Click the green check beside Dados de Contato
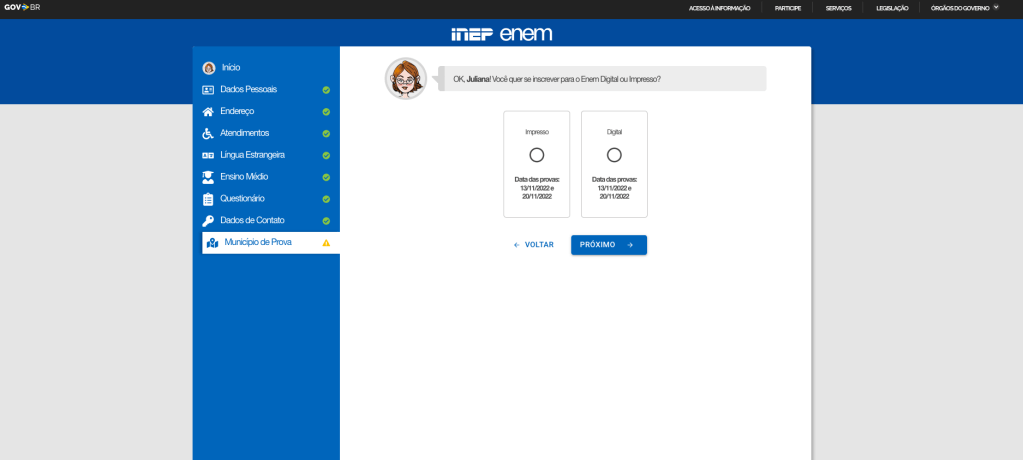The height and width of the screenshot is (460, 1023). [x=326, y=221]
